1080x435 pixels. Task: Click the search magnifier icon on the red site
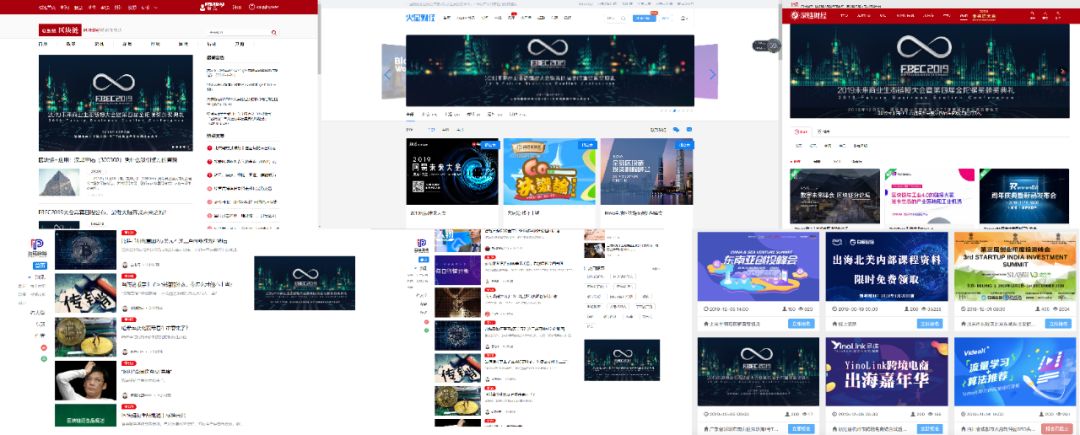273,32
